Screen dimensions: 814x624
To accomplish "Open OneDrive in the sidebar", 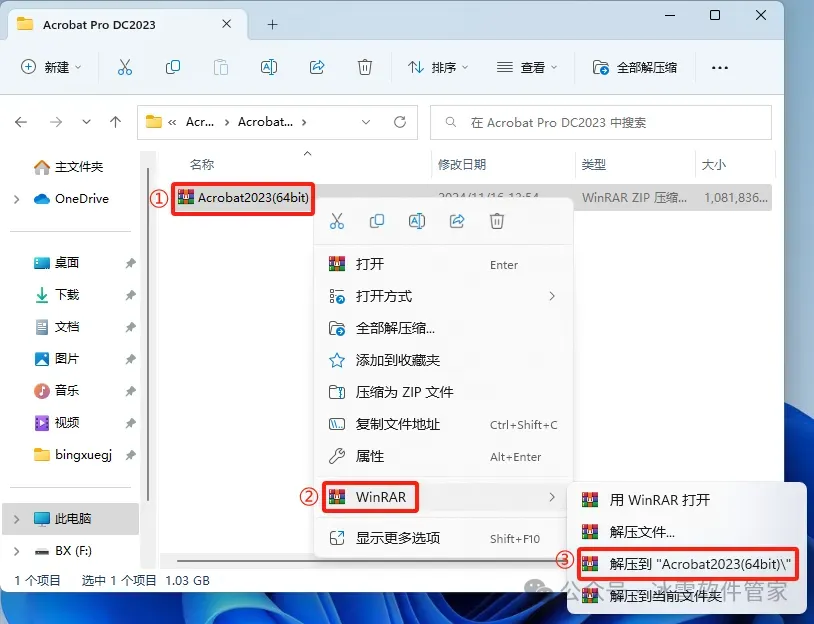I will [71, 199].
